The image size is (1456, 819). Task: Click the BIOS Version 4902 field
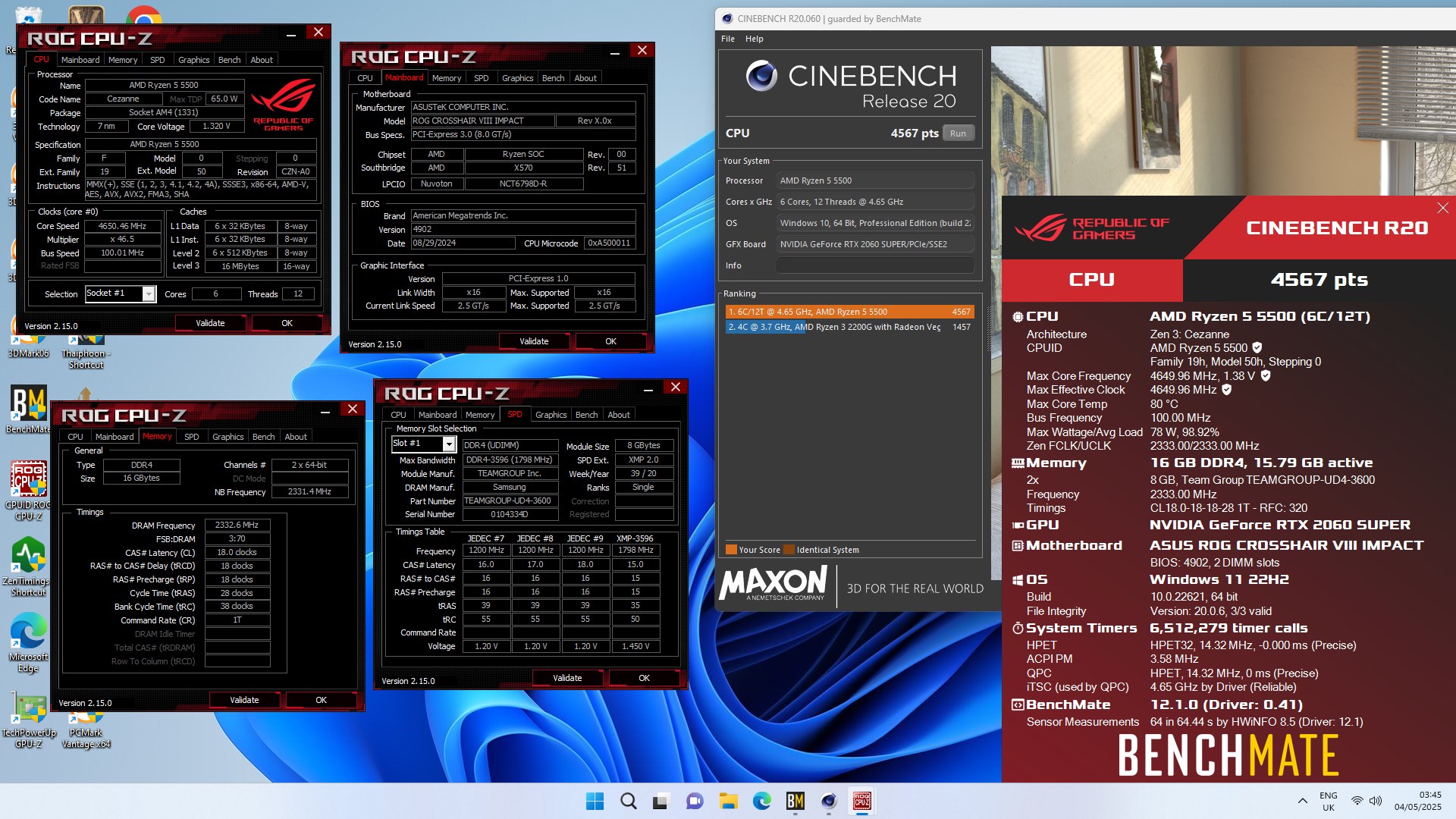coord(523,229)
